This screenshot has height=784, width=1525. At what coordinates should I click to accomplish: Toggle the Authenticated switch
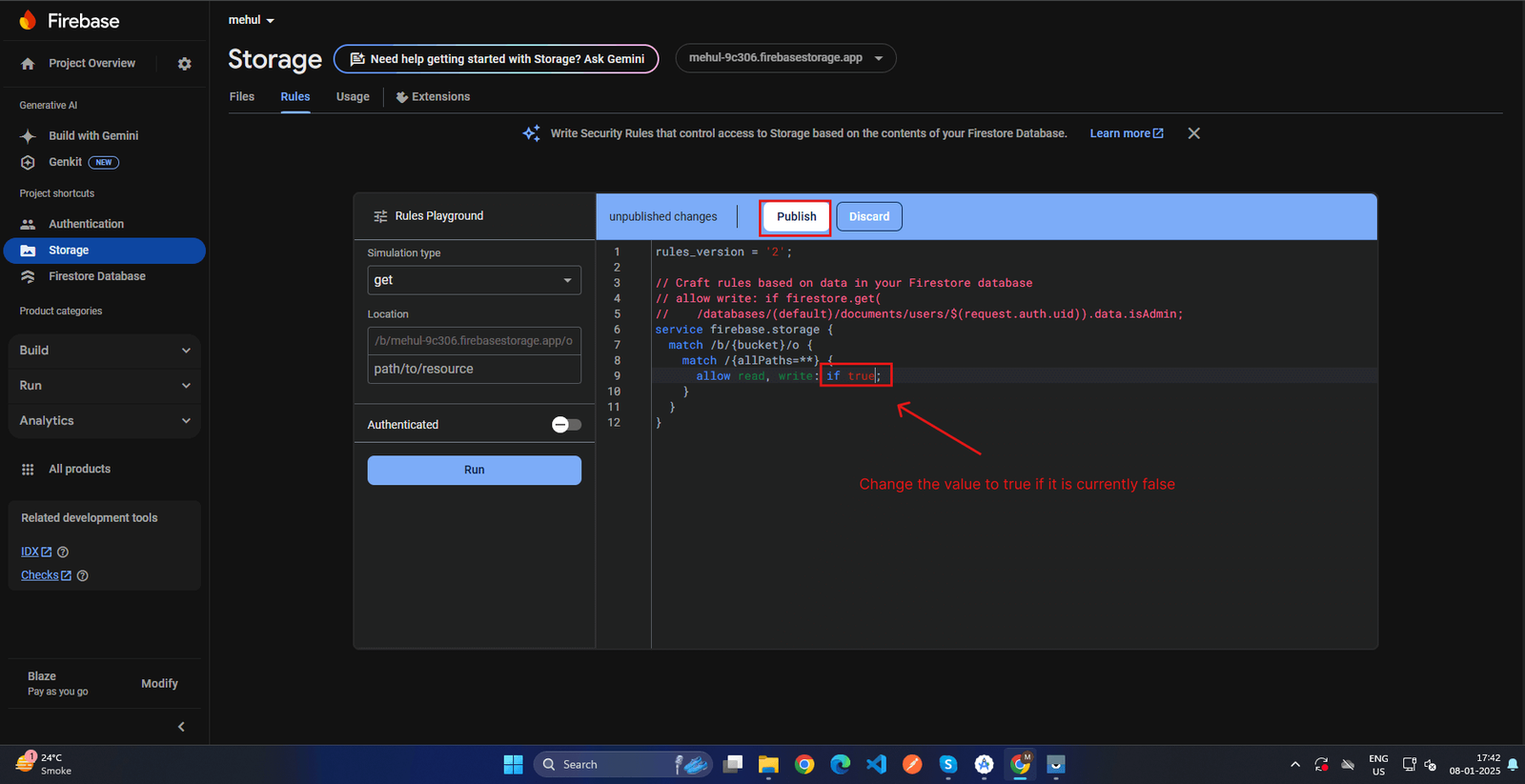coord(566,425)
